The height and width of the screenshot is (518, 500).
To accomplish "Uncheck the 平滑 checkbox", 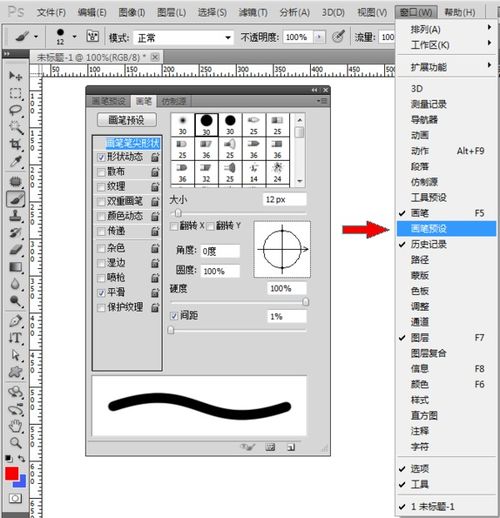I will click(x=101, y=293).
